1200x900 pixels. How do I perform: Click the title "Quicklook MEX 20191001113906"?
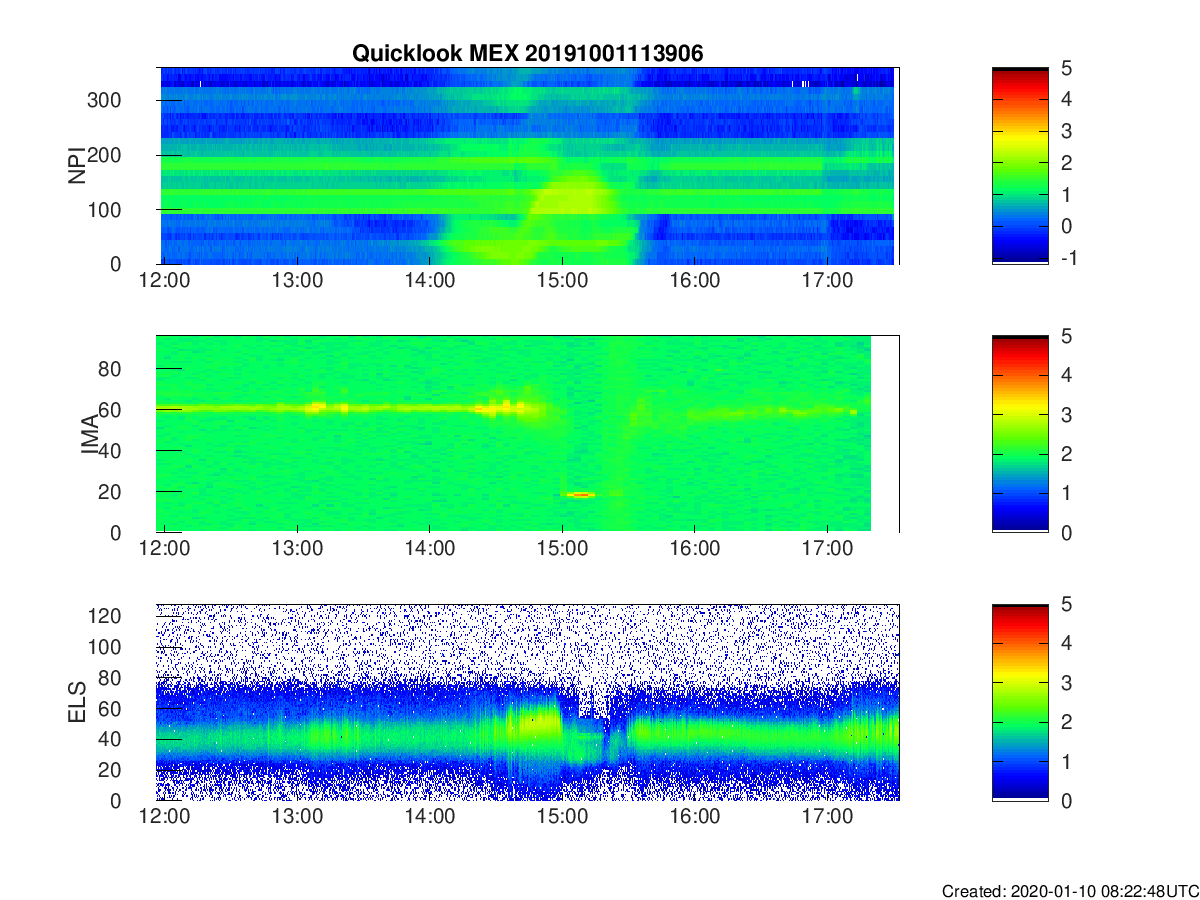coord(528,54)
